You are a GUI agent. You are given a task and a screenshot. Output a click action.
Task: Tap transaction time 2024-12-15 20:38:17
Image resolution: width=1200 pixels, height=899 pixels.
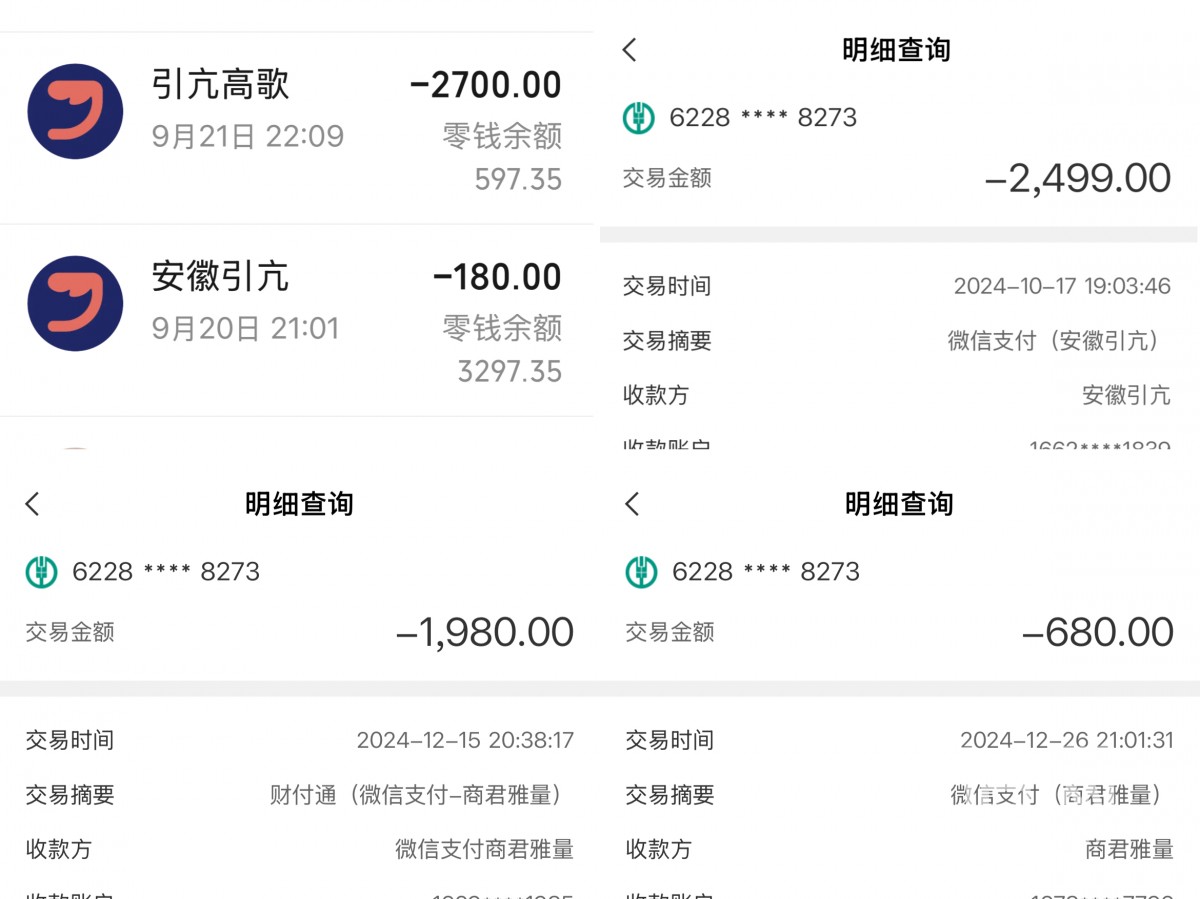[x=465, y=741]
